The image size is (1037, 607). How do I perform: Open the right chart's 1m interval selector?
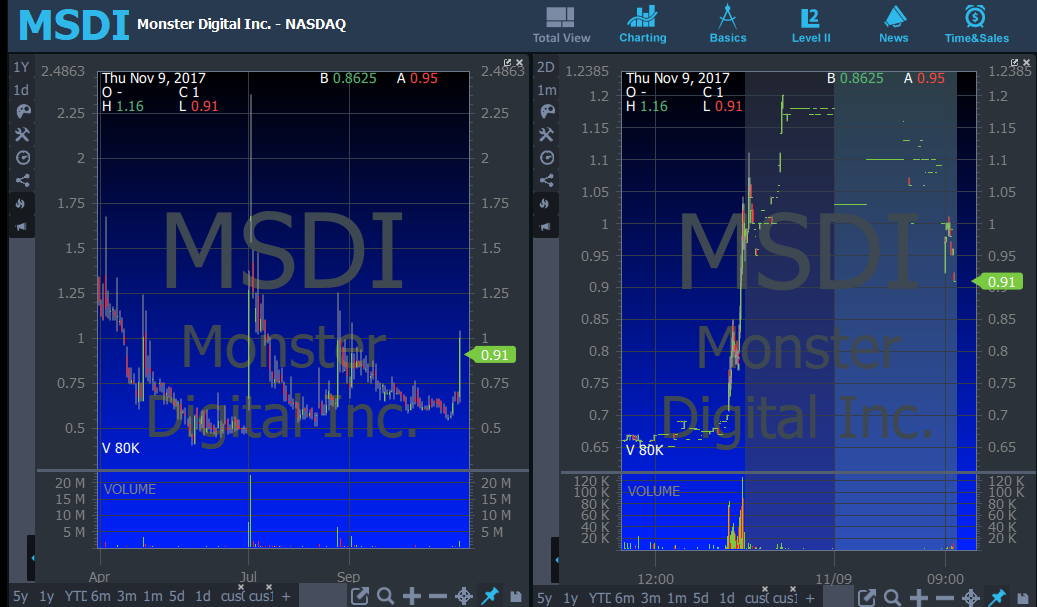pos(546,89)
